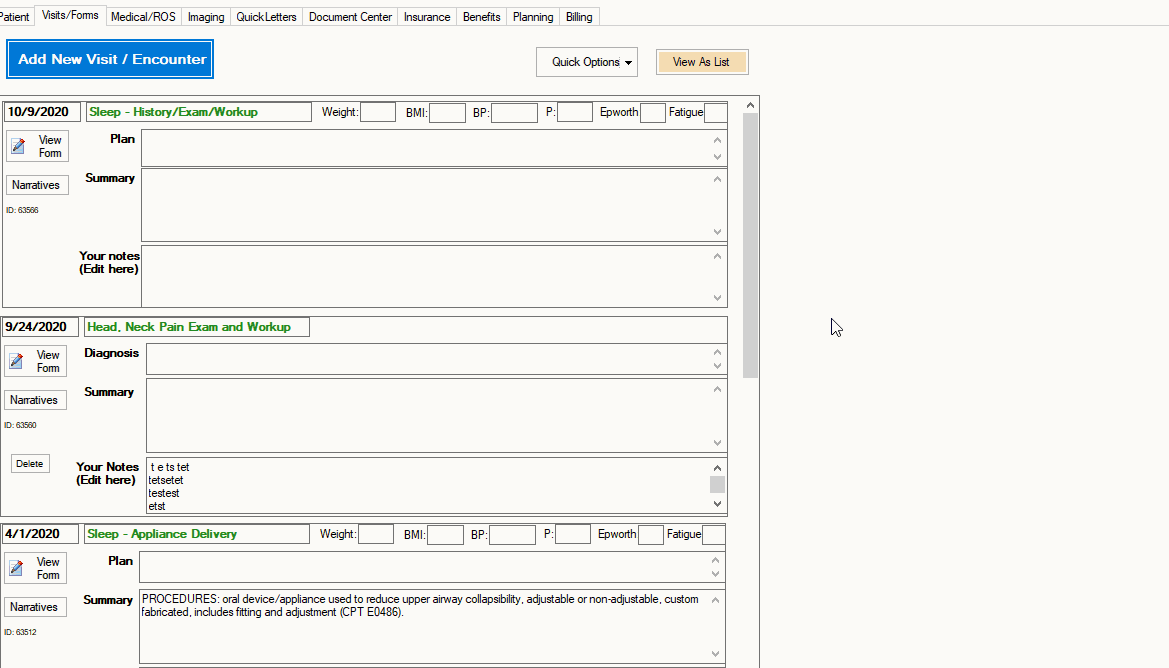Expand the Quick Options dropdown
The image size is (1169, 668).
[x=587, y=62]
